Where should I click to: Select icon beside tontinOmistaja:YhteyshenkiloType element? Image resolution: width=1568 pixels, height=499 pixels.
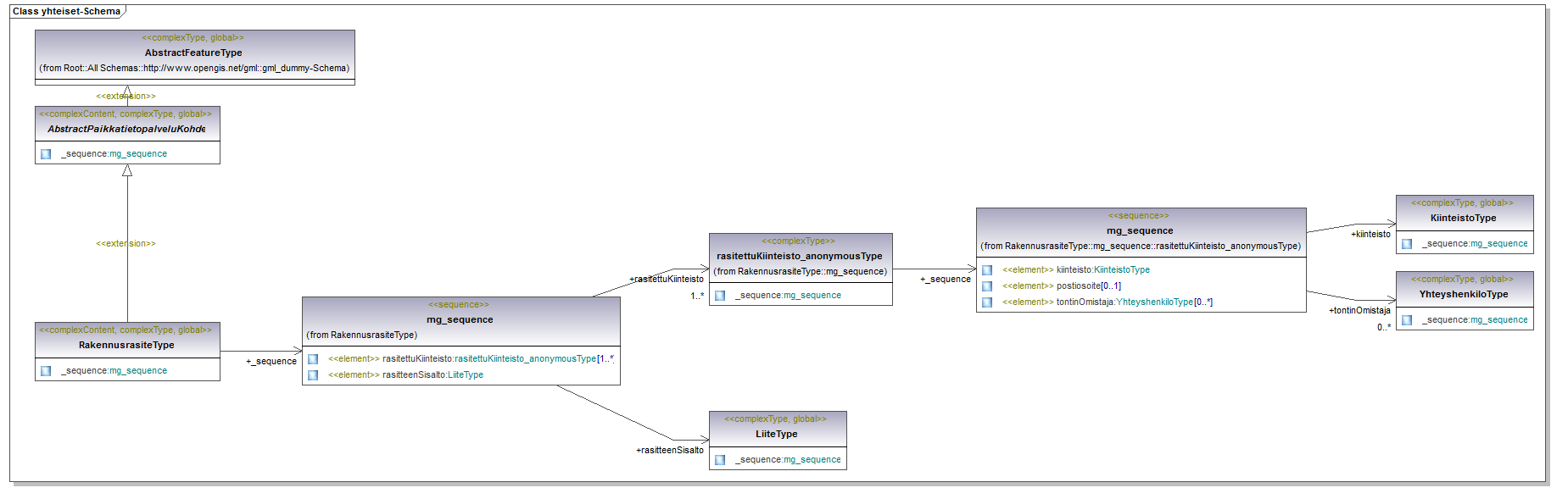pyautogui.click(x=987, y=302)
